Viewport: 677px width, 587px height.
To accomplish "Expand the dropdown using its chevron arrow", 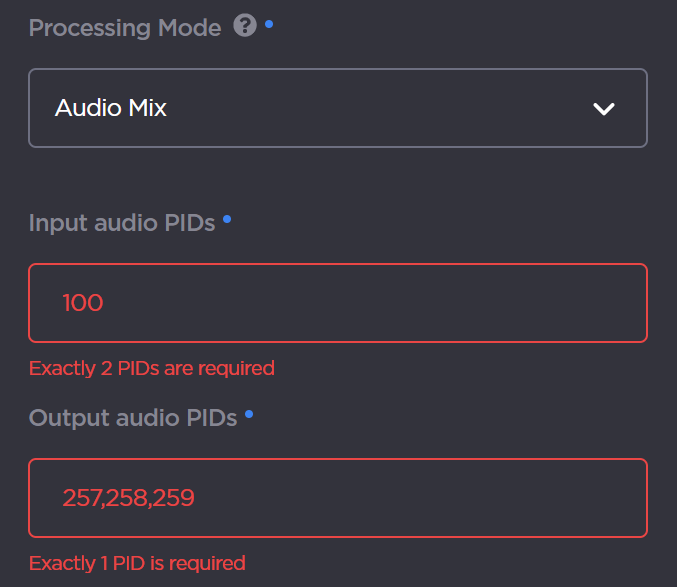I will (x=604, y=108).
